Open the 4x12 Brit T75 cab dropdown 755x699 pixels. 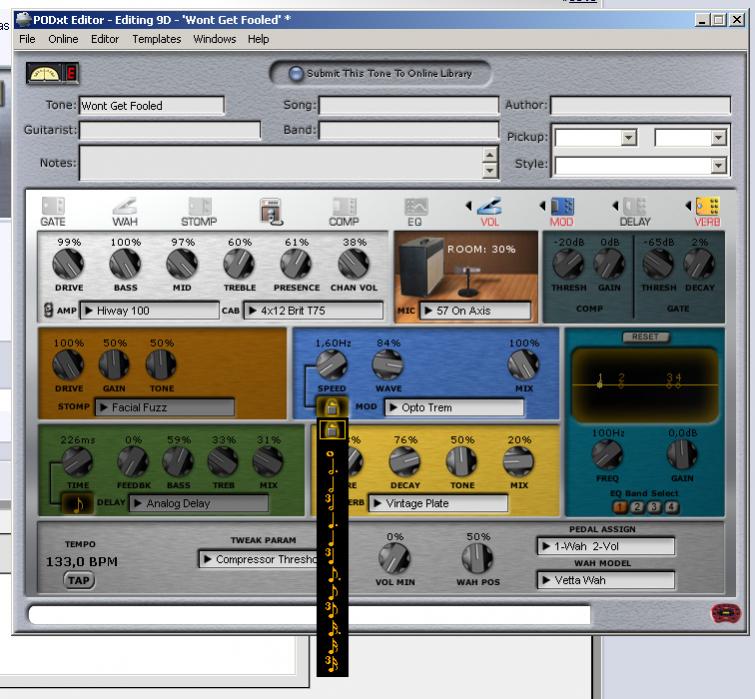[313, 311]
